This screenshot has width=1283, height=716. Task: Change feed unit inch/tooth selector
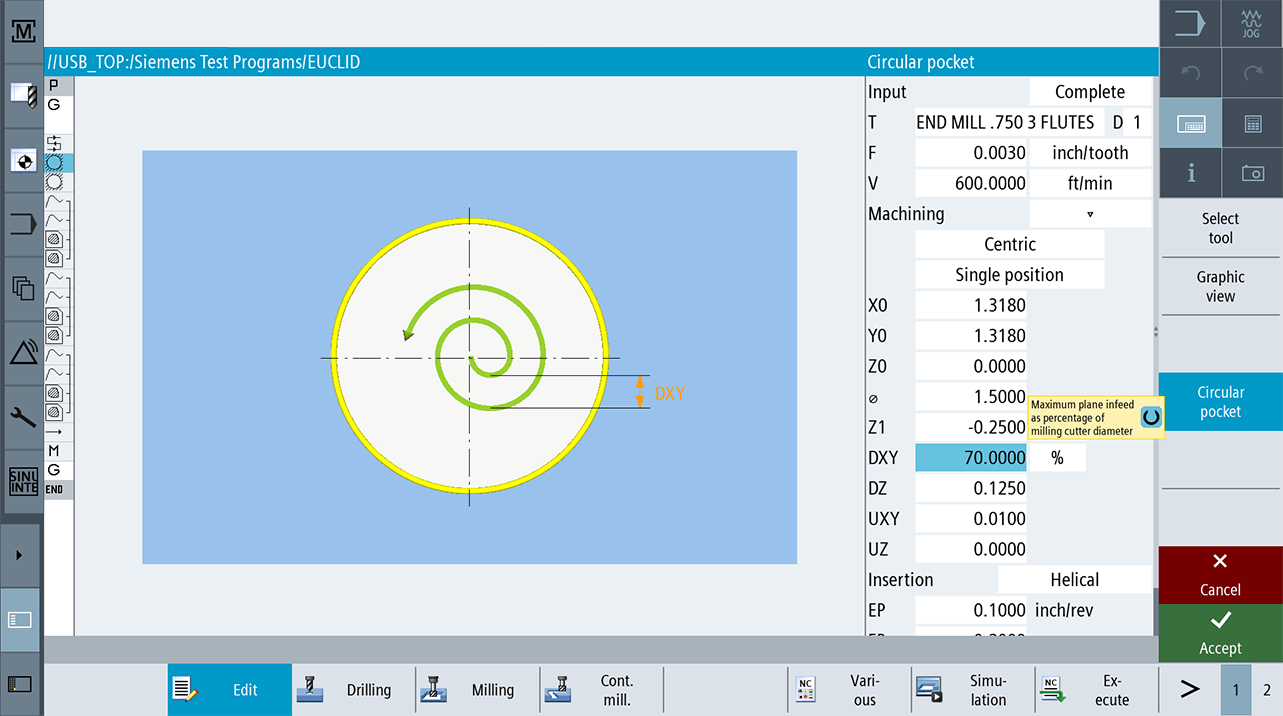(1090, 153)
